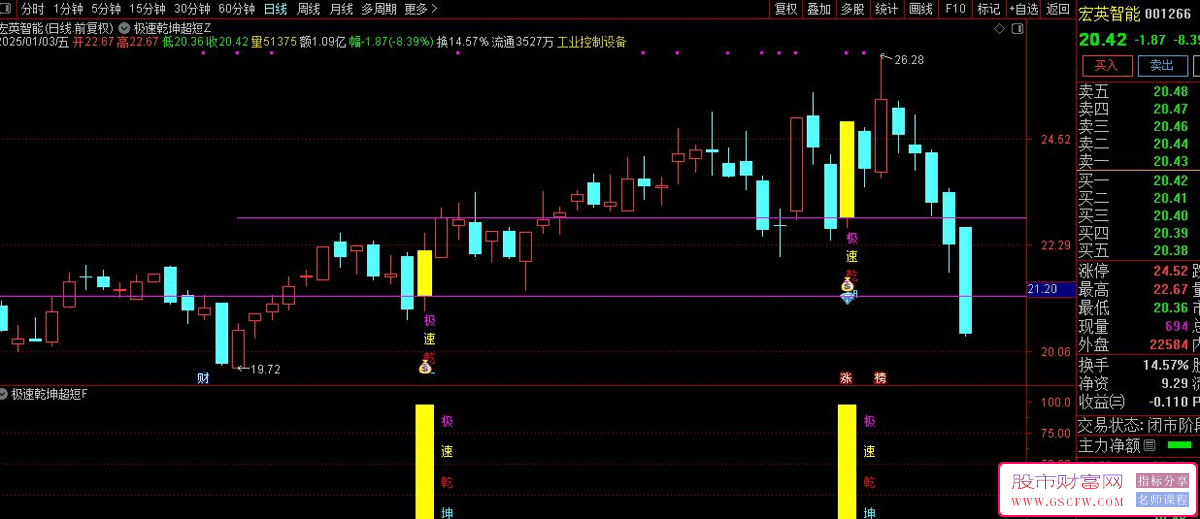Click the 26.28 high price marker
Screen dimensions: 1200x519
point(909,60)
